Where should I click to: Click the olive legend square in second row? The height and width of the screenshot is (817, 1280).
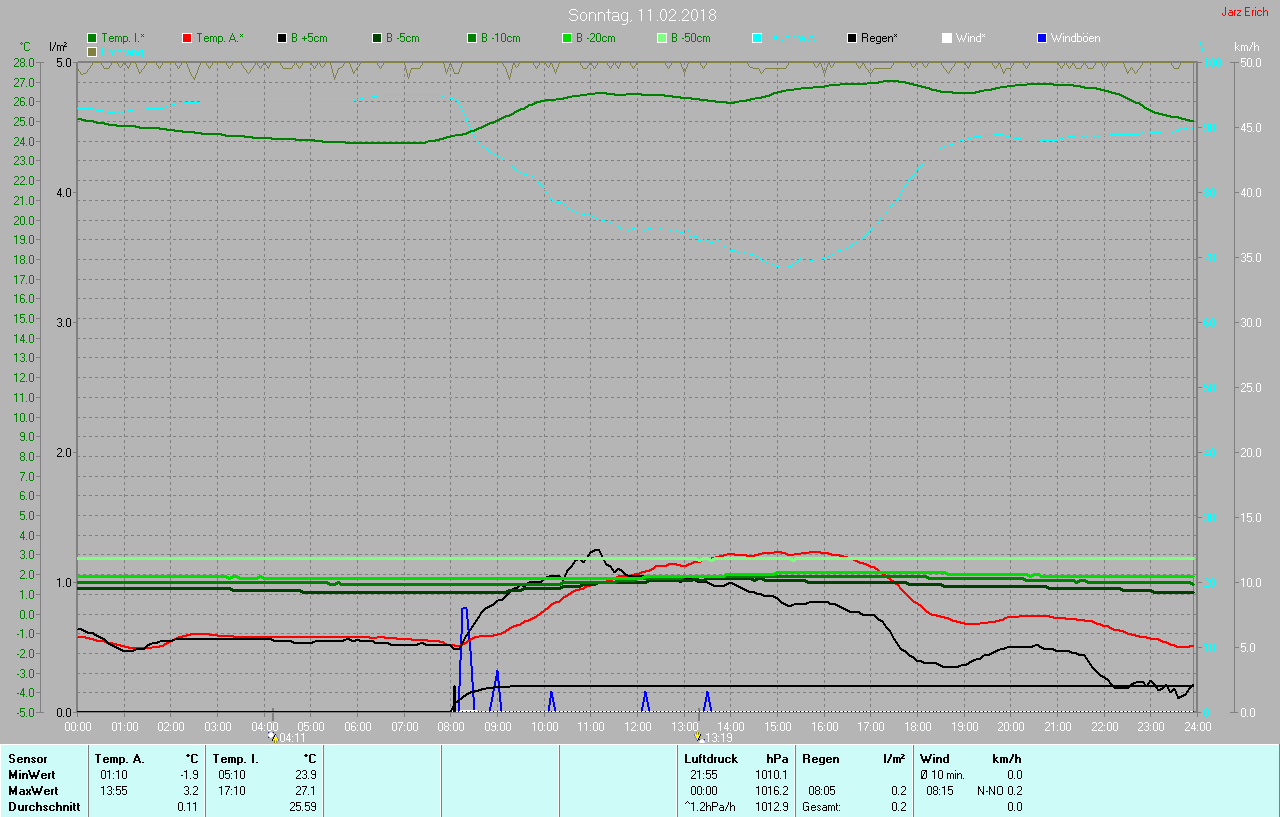coord(92,51)
